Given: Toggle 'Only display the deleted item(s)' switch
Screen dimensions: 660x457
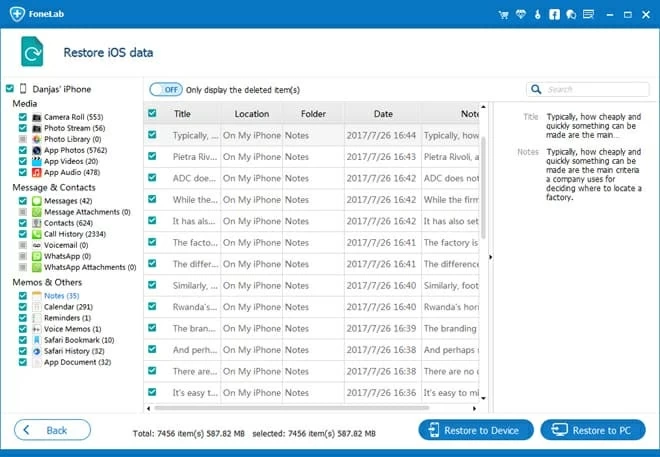Looking at the screenshot, I should point(165,89).
